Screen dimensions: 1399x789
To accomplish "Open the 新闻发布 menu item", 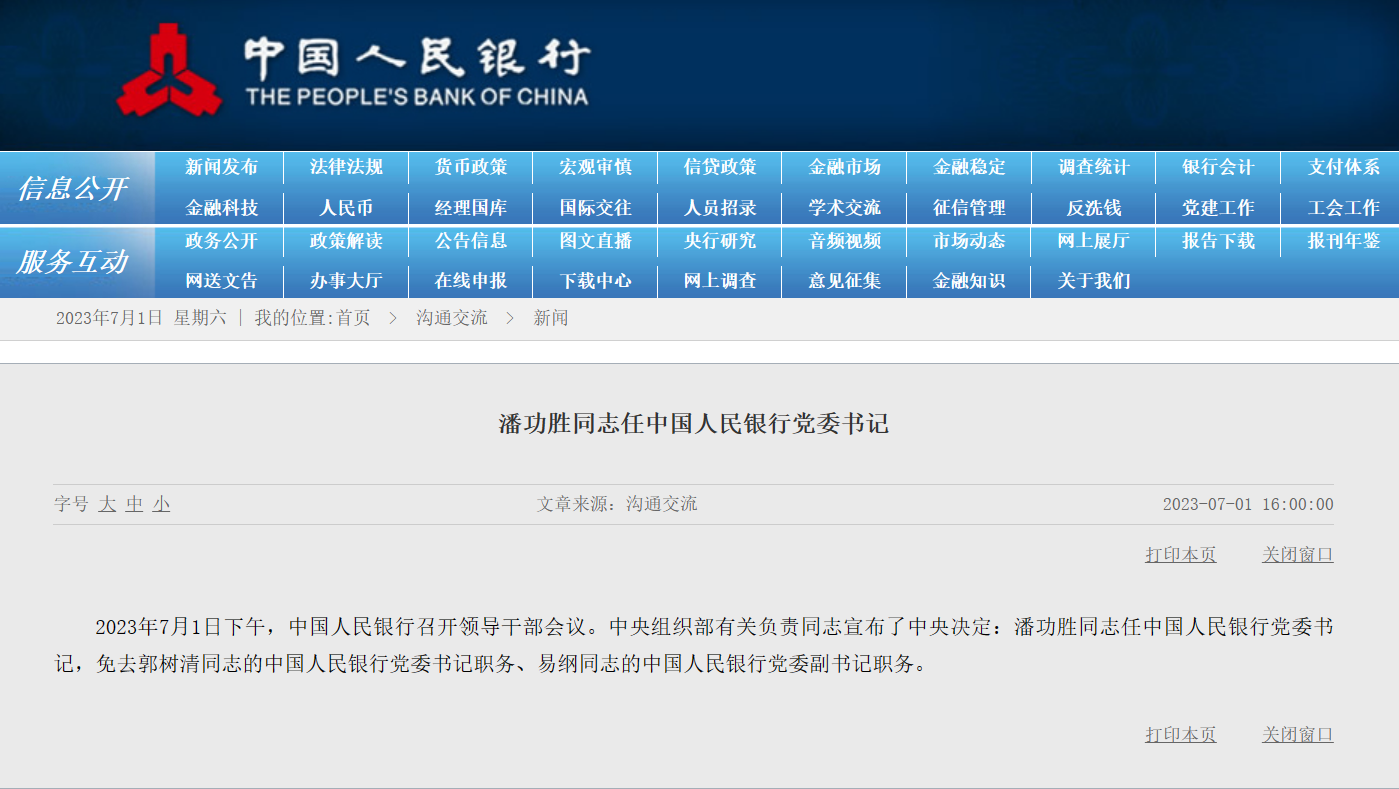I will tap(221, 167).
